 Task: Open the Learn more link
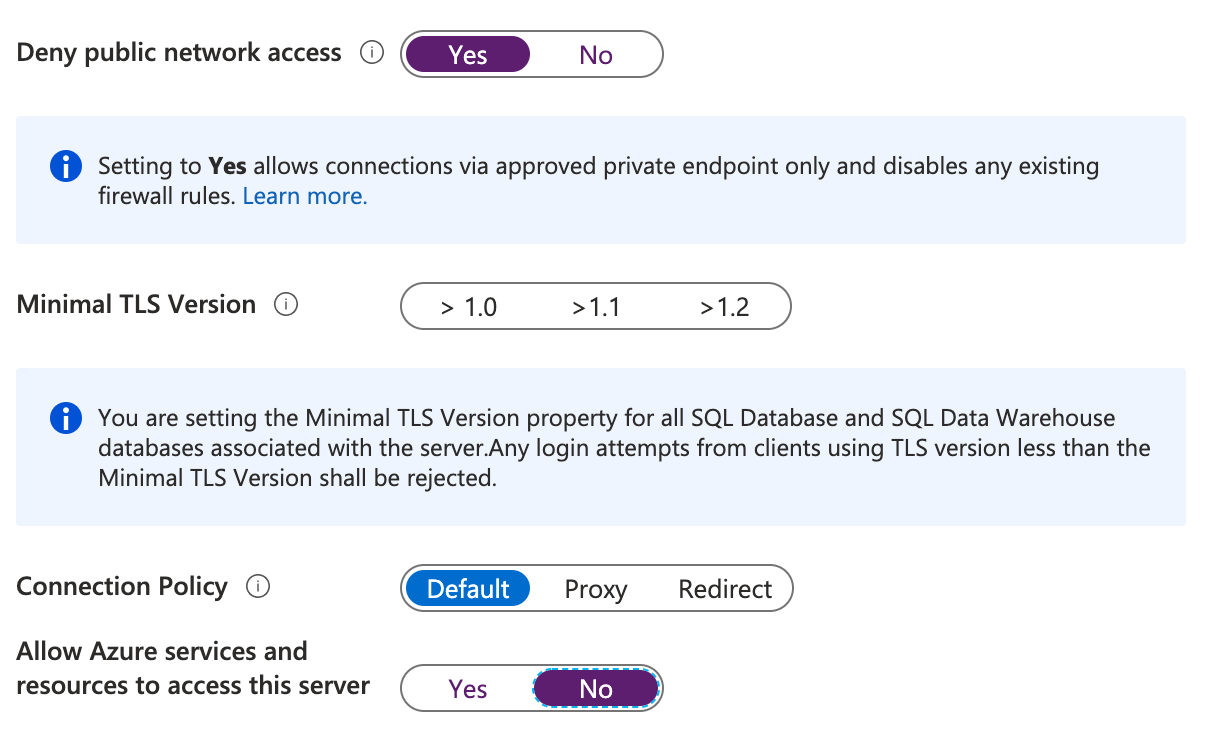tap(304, 196)
